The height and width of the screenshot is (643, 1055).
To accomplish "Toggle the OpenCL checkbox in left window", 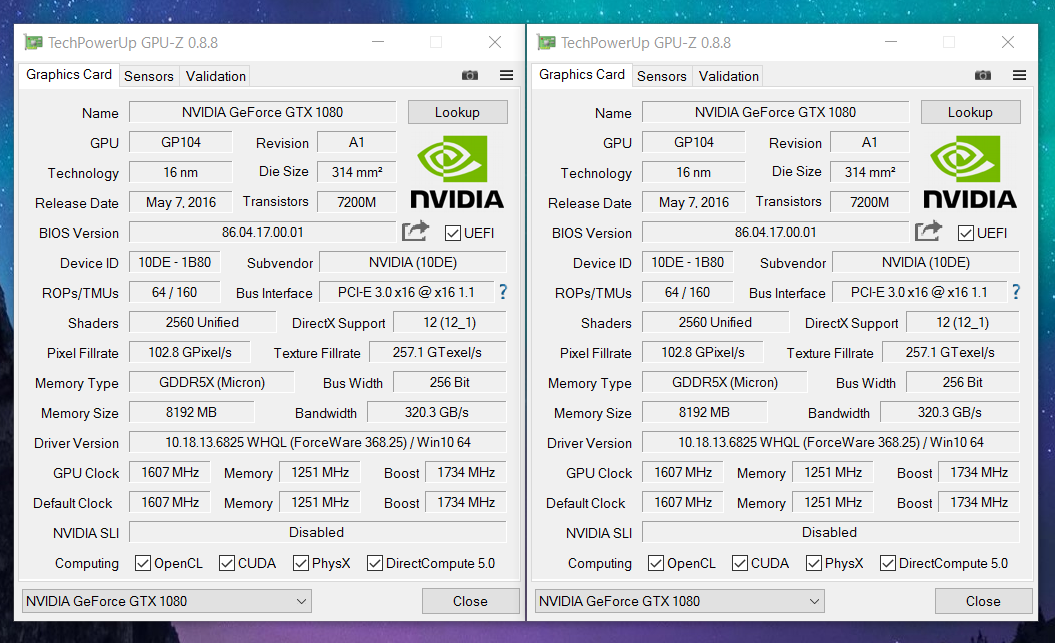I will (x=143, y=563).
